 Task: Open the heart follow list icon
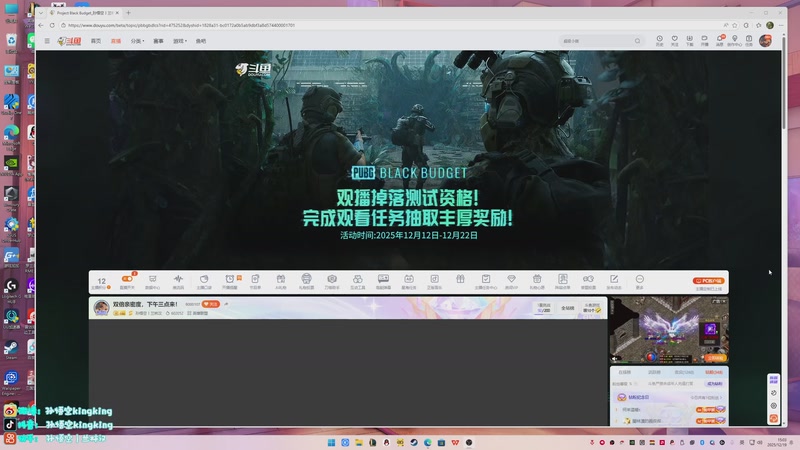(x=674, y=40)
